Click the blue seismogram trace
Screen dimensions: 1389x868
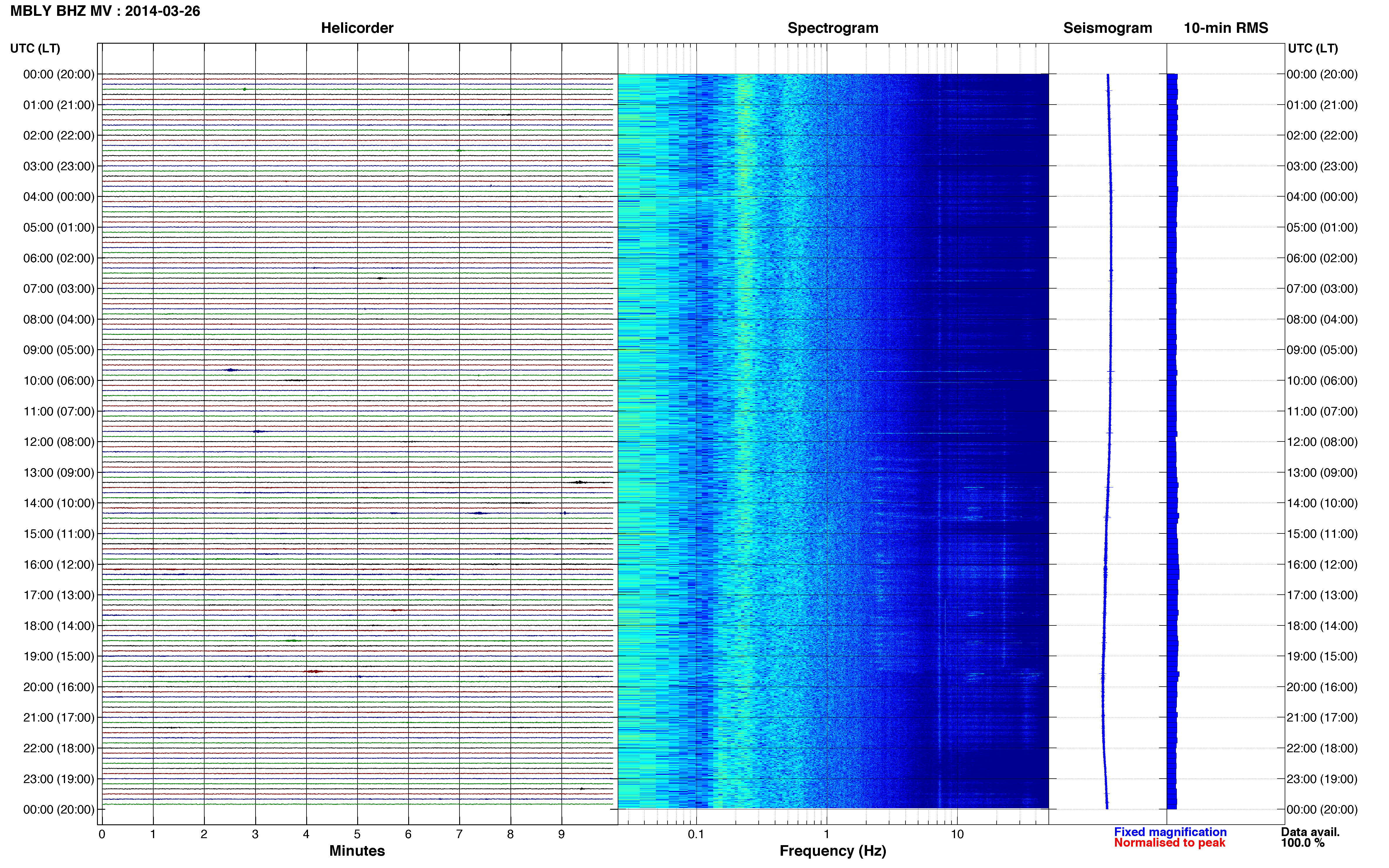(x=1108, y=442)
